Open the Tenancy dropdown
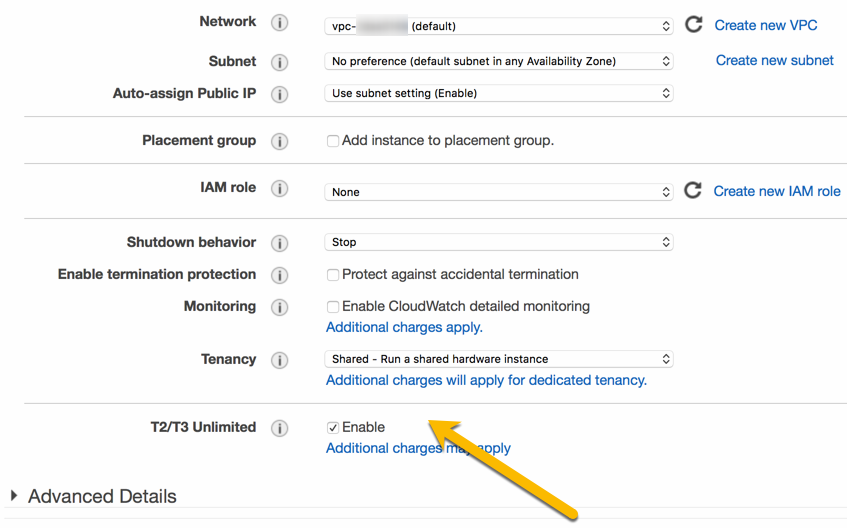 [x=498, y=359]
